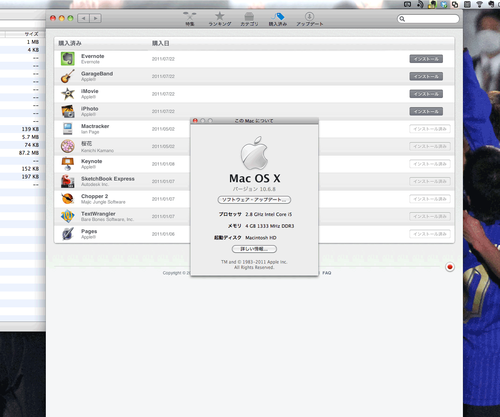Install GarageBand with its インストール button

tap(426, 76)
